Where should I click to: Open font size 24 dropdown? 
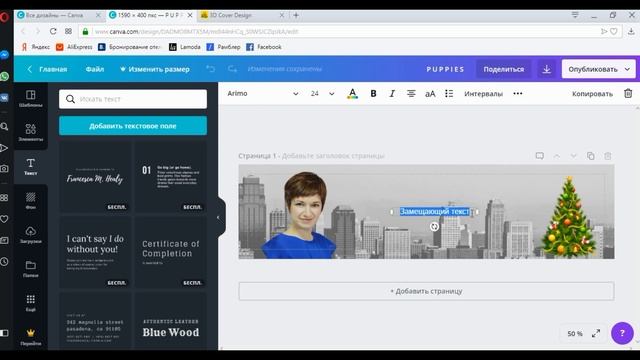coord(322,93)
